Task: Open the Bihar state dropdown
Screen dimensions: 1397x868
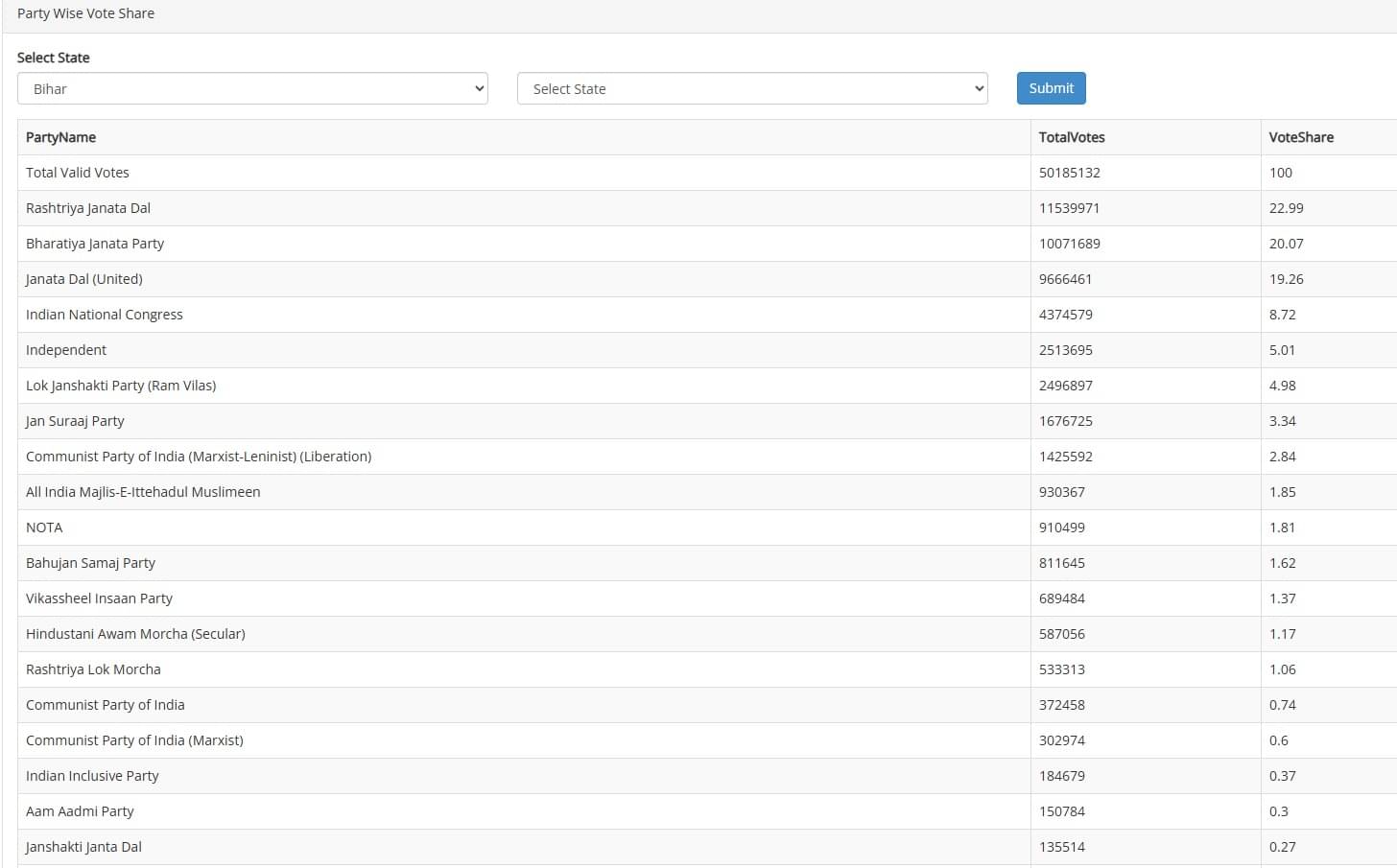Action: 252,88
